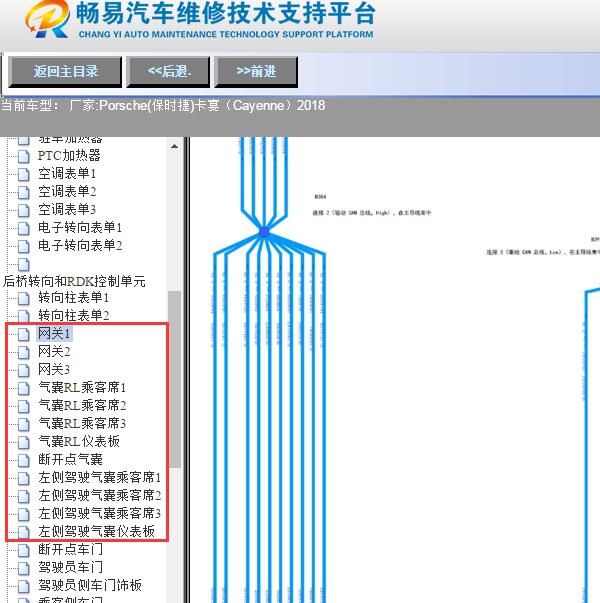Click the page icon beside 驾驶员车门

[x=24, y=569]
